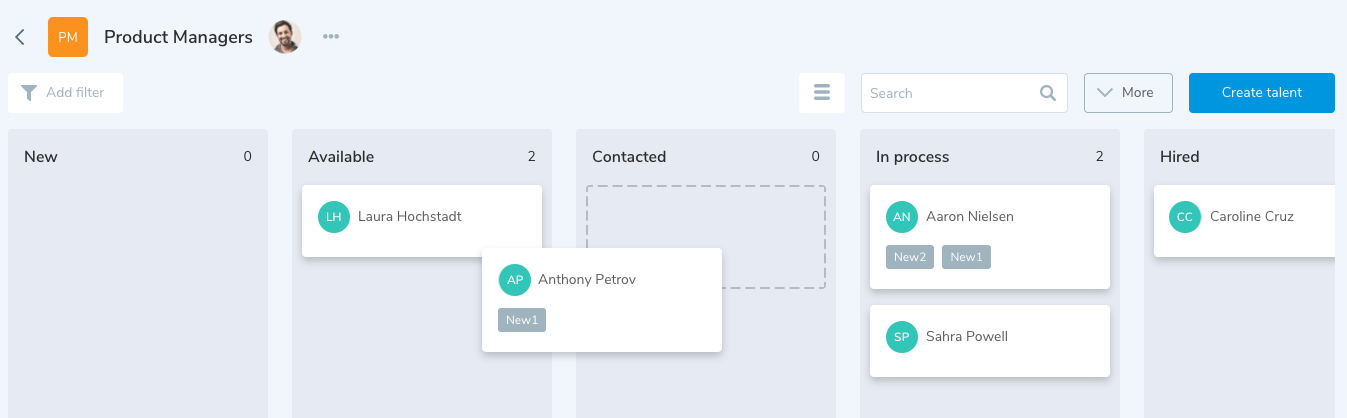Select the New1 tag on Anthony Petrov
This screenshot has width=1347, height=418.
tap(522, 320)
